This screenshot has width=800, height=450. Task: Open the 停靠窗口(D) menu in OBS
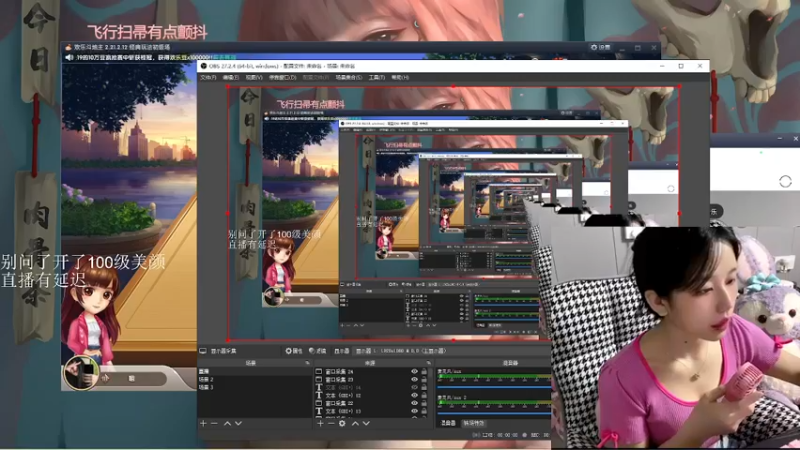click(282, 78)
